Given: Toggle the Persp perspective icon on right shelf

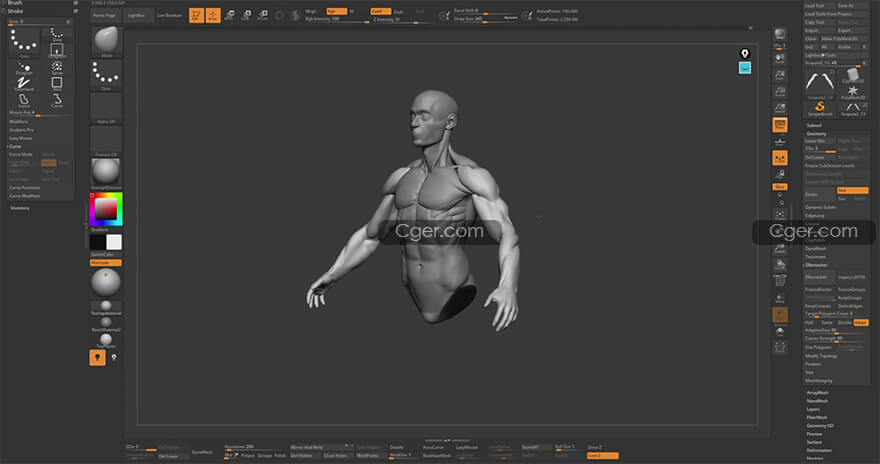Looking at the screenshot, I should [x=780, y=125].
